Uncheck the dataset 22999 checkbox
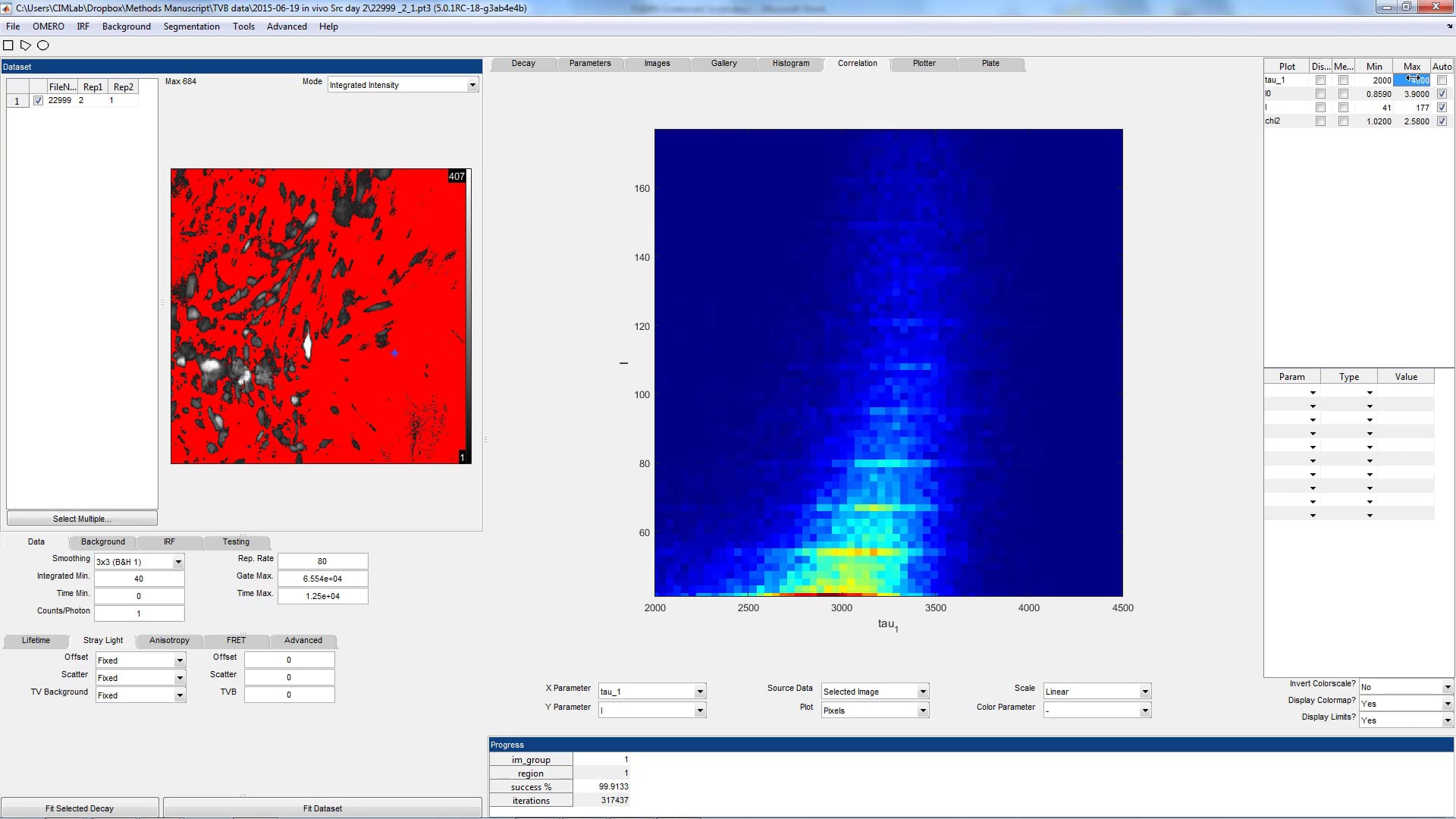The height and width of the screenshot is (819, 1456). (x=39, y=99)
